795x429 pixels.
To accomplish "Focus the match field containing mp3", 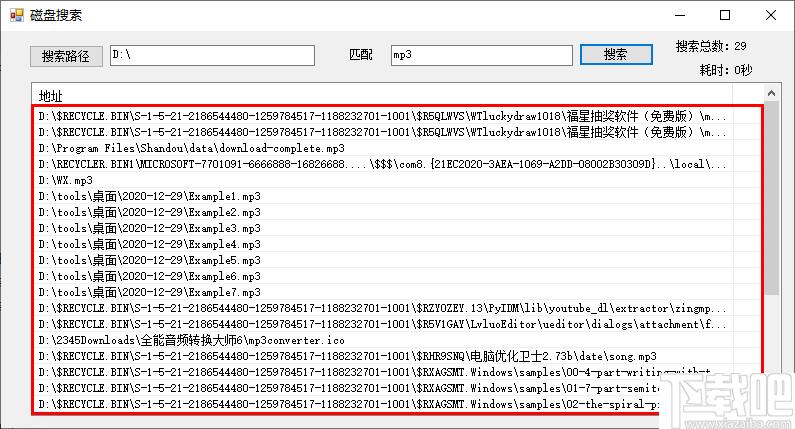I will coord(482,55).
